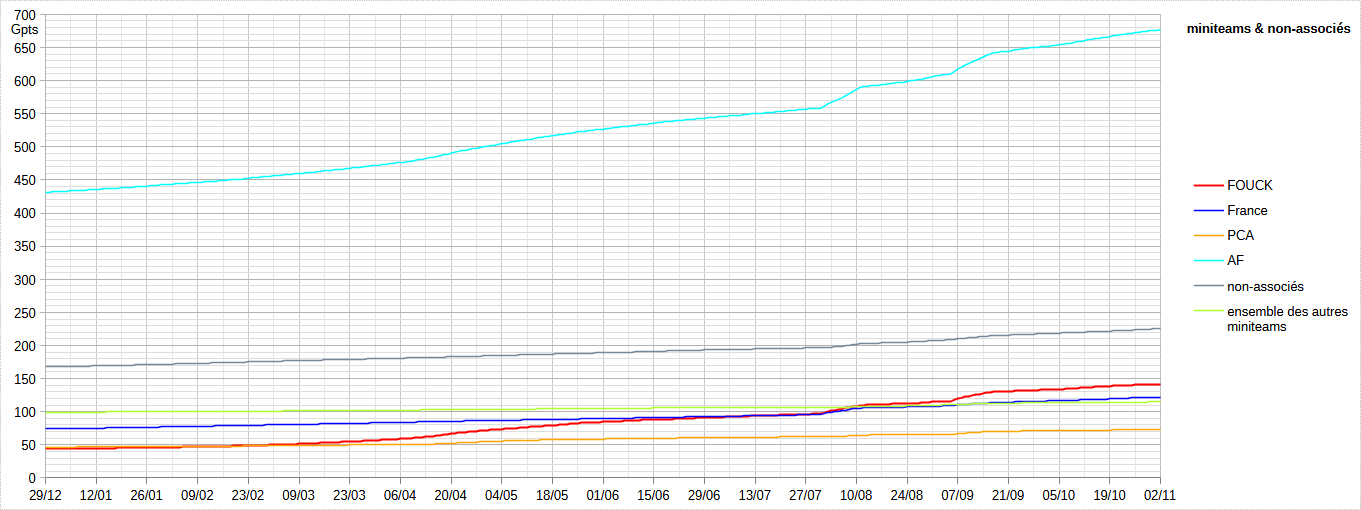Click the 450 y-axis tick label
Image resolution: width=1361 pixels, height=510 pixels.
(25, 180)
